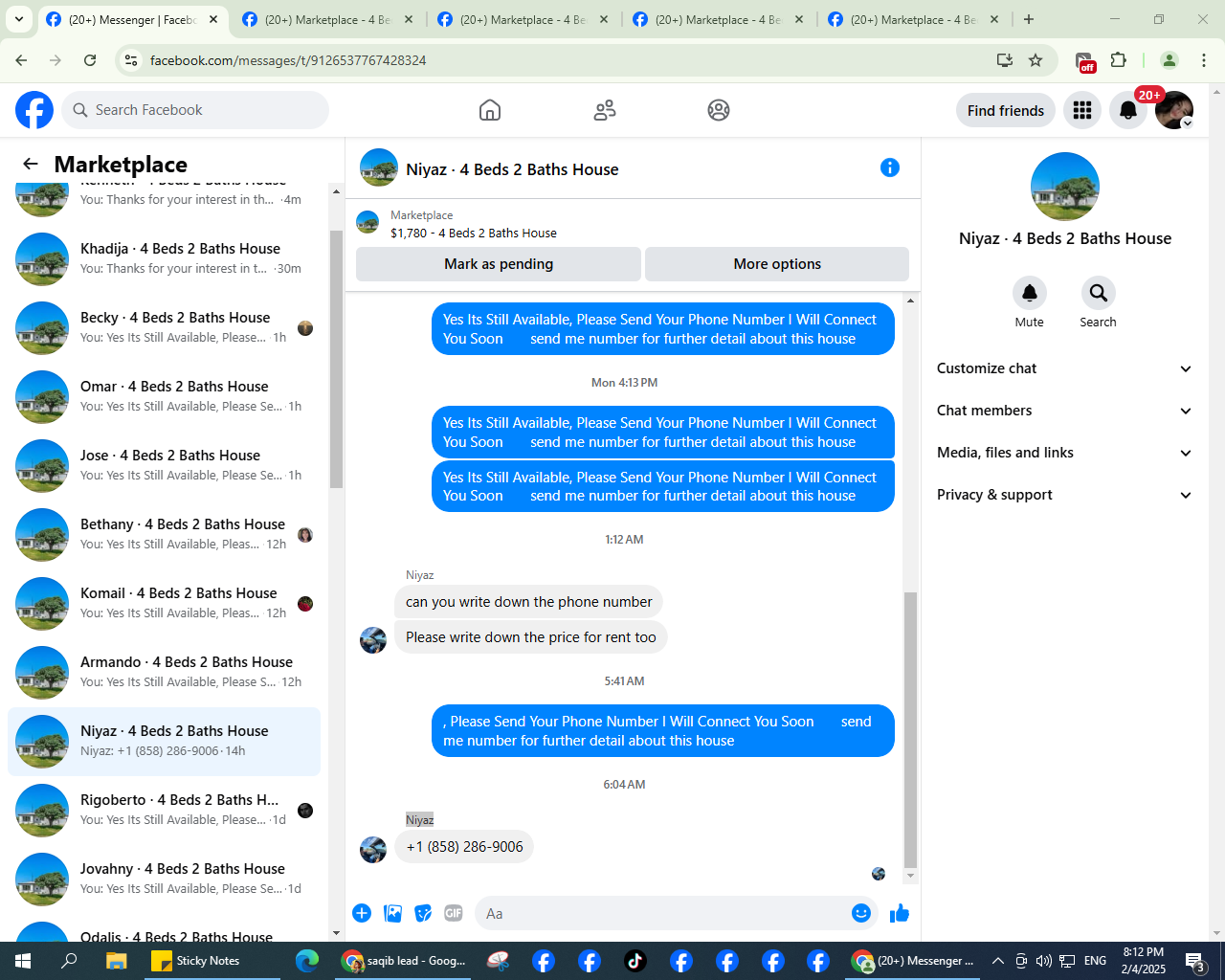Open Rigoberto conversation
Image resolution: width=1225 pixels, height=980 pixels.
click(x=164, y=811)
